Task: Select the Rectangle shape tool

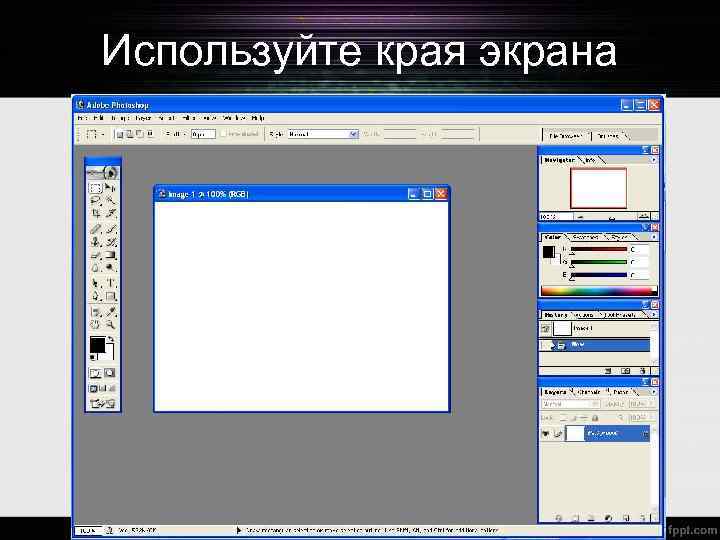Action: [x=110, y=297]
